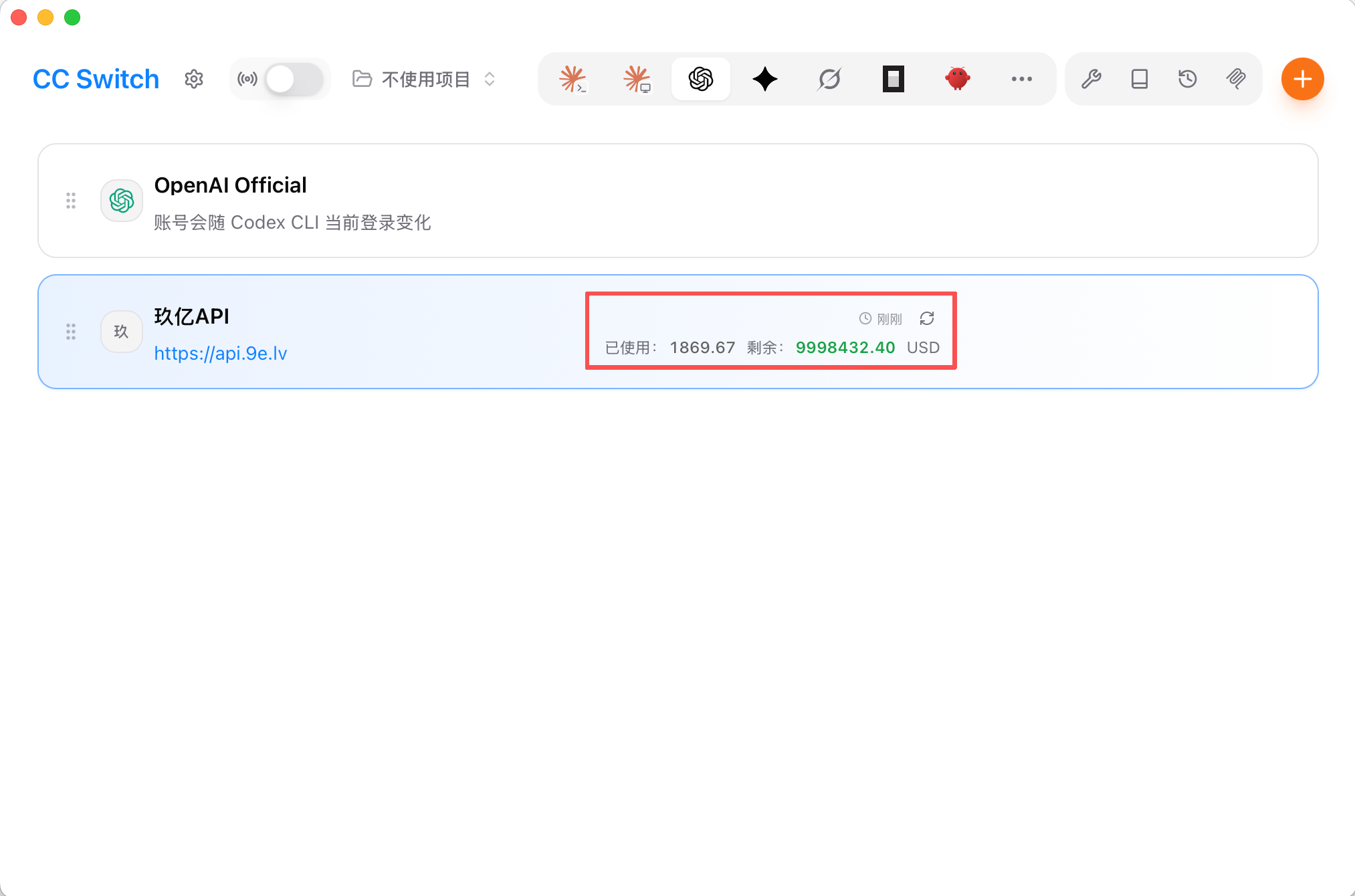Click the remaining balance 9998432.40
The image size is (1355, 896).
pos(845,348)
